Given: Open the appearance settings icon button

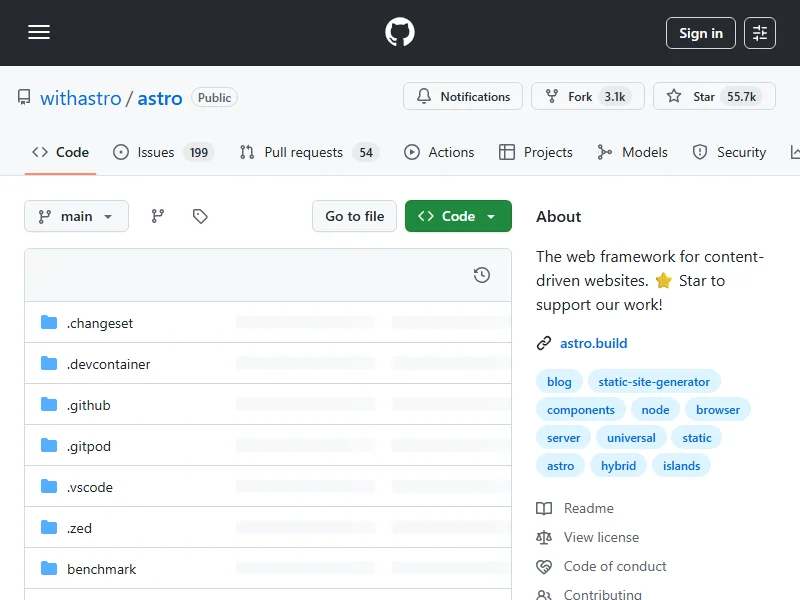Looking at the screenshot, I should pos(760,33).
